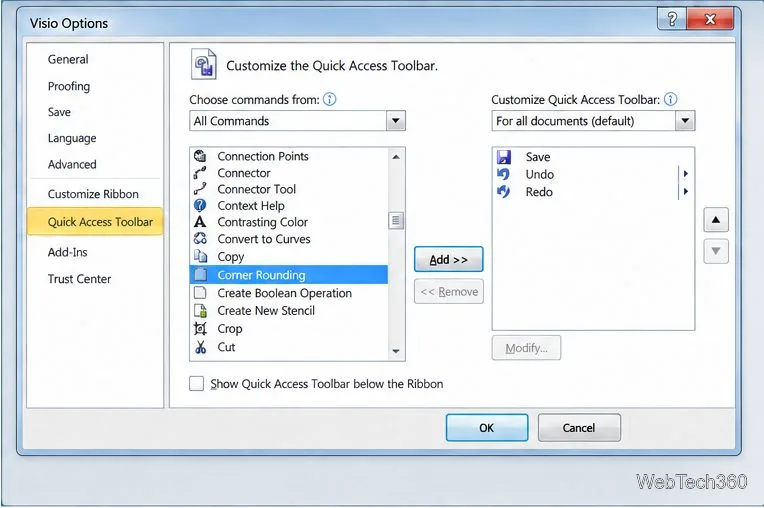764x508 pixels.
Task: Select the Create Boolean Operation list entry
Action: [288, 293]
